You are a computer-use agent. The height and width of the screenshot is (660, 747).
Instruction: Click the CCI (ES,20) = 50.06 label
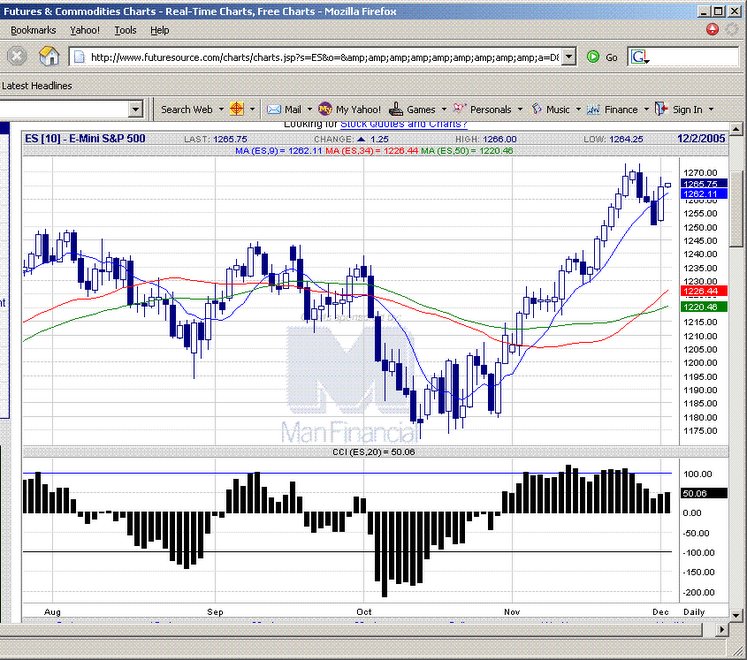click(374, 452)
